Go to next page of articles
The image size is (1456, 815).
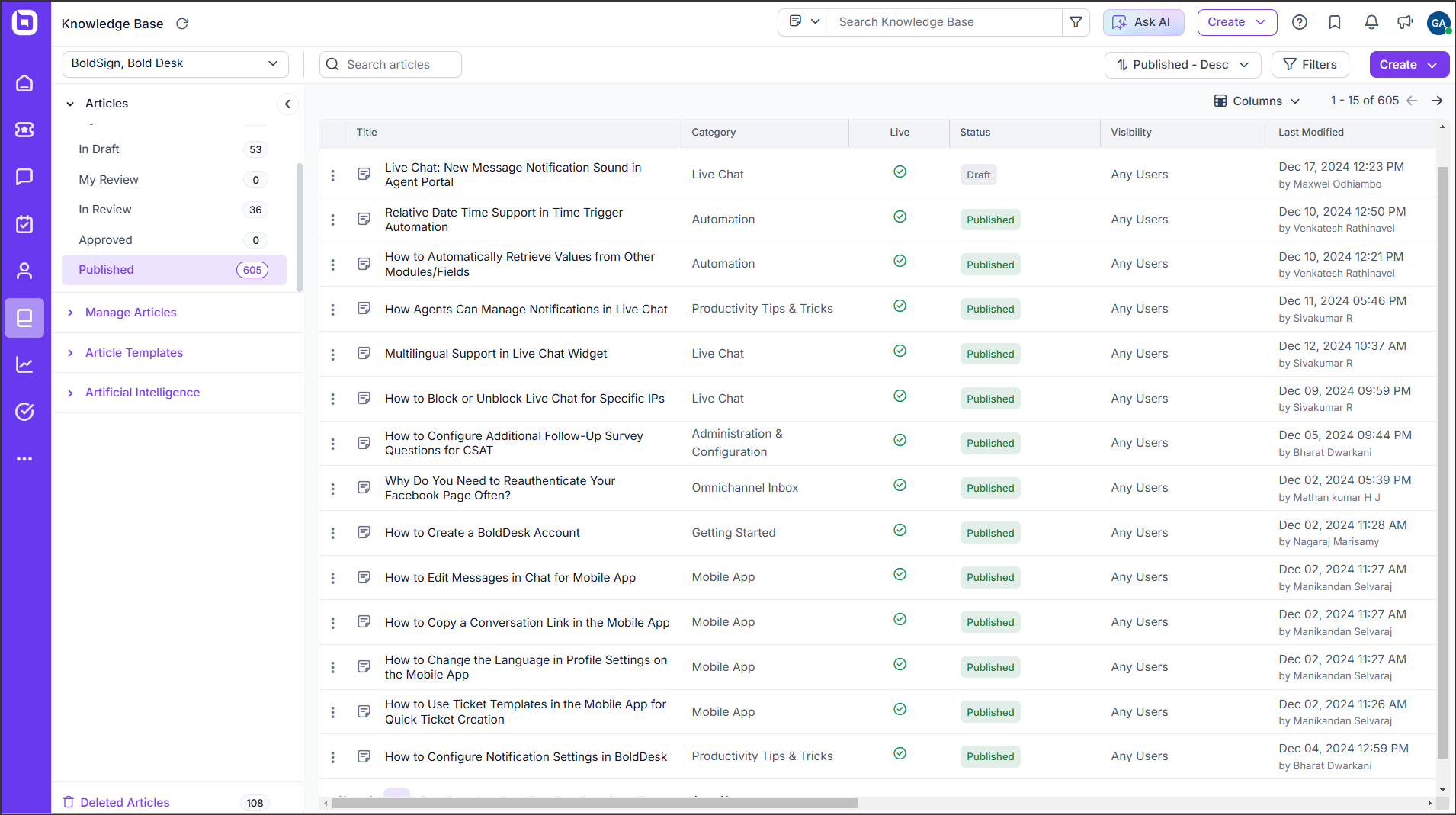coord(1437,101)
